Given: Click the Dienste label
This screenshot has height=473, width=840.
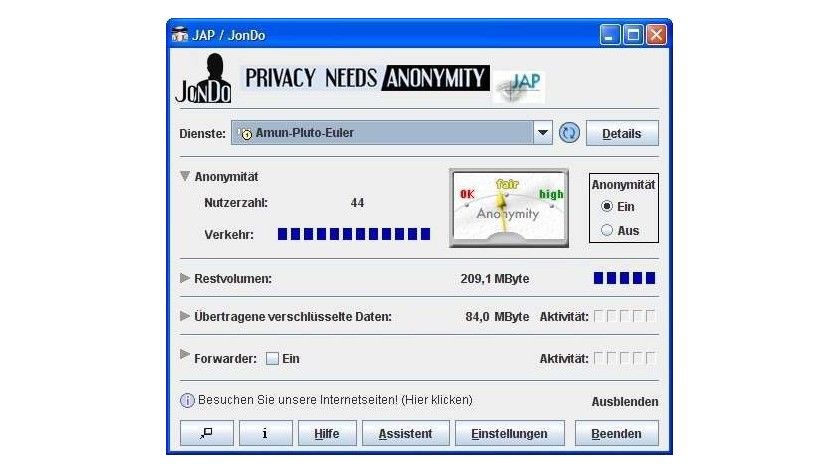Looking at the screenshot, I should tap(202, 133).
